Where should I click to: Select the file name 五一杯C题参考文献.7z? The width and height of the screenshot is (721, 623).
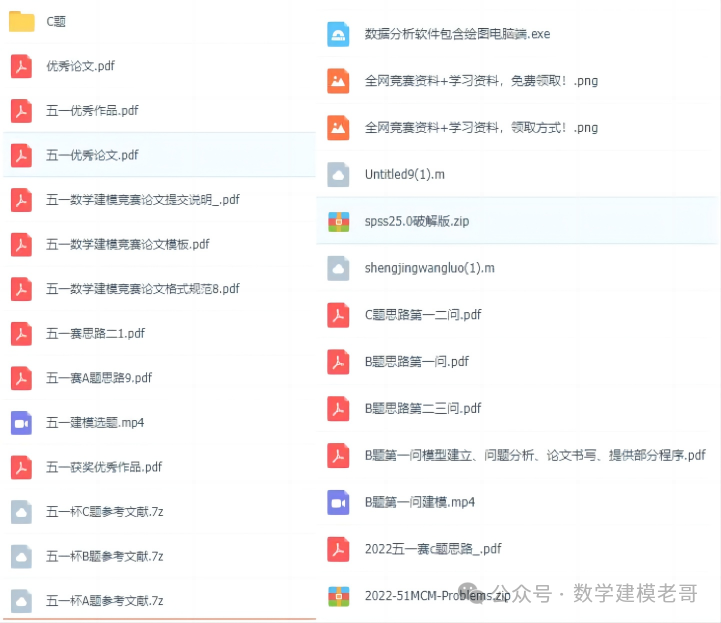pyautogui.click(x=104, y=512)
